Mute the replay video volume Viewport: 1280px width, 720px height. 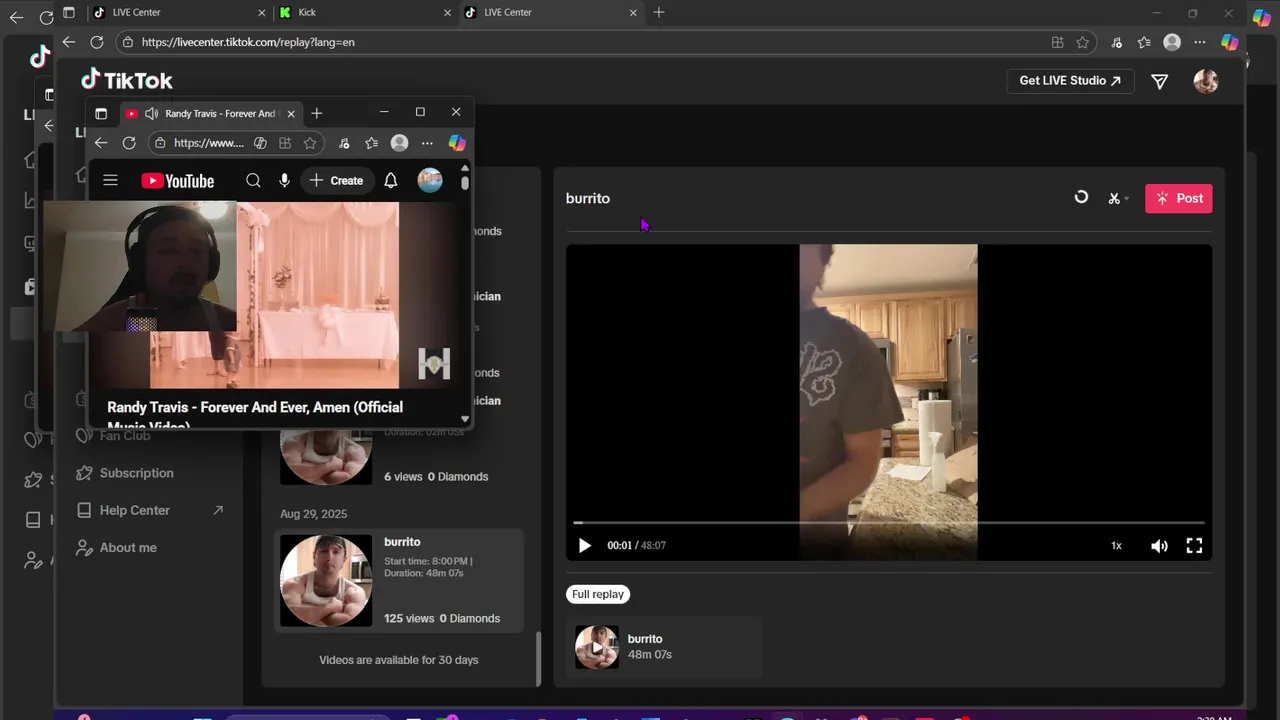coord(1159,545)
